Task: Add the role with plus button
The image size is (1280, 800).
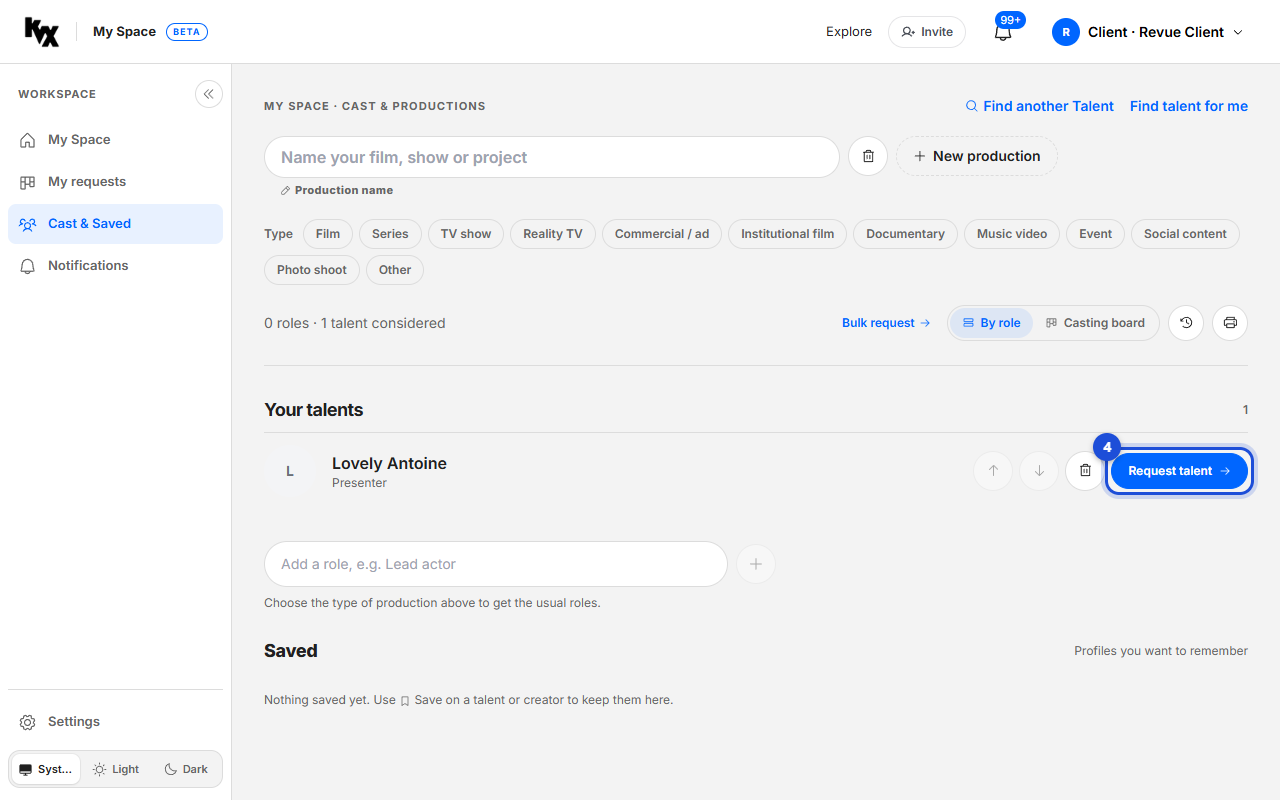Action: pos(756,564)
